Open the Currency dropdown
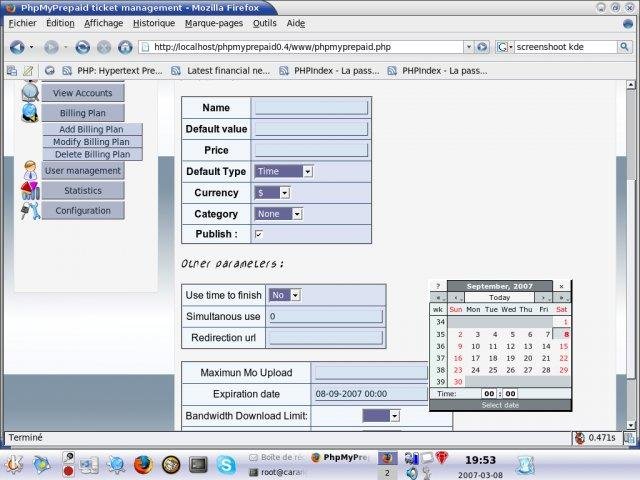 [272, 193]
